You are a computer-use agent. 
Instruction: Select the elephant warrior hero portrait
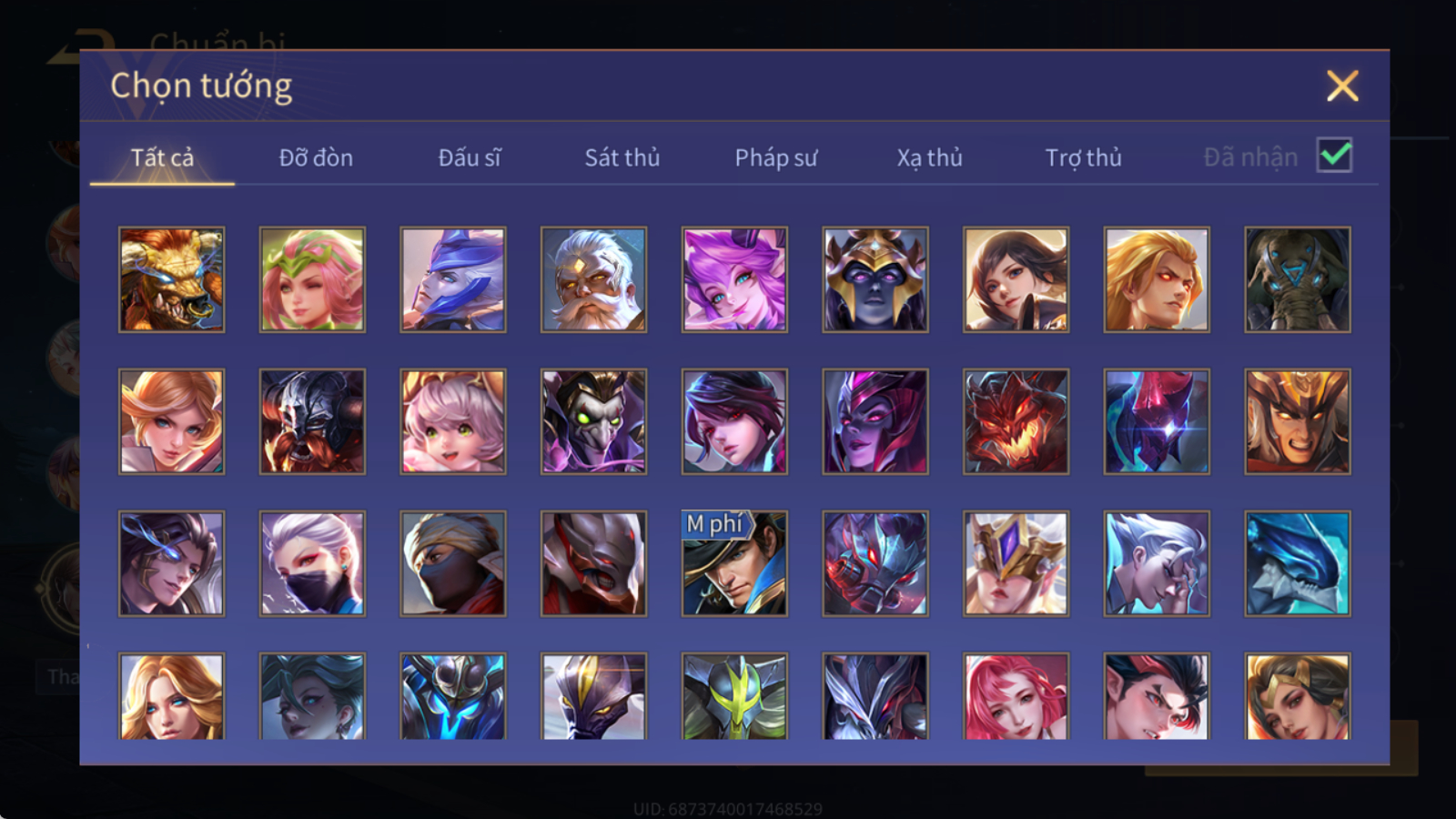point(1298,279)
